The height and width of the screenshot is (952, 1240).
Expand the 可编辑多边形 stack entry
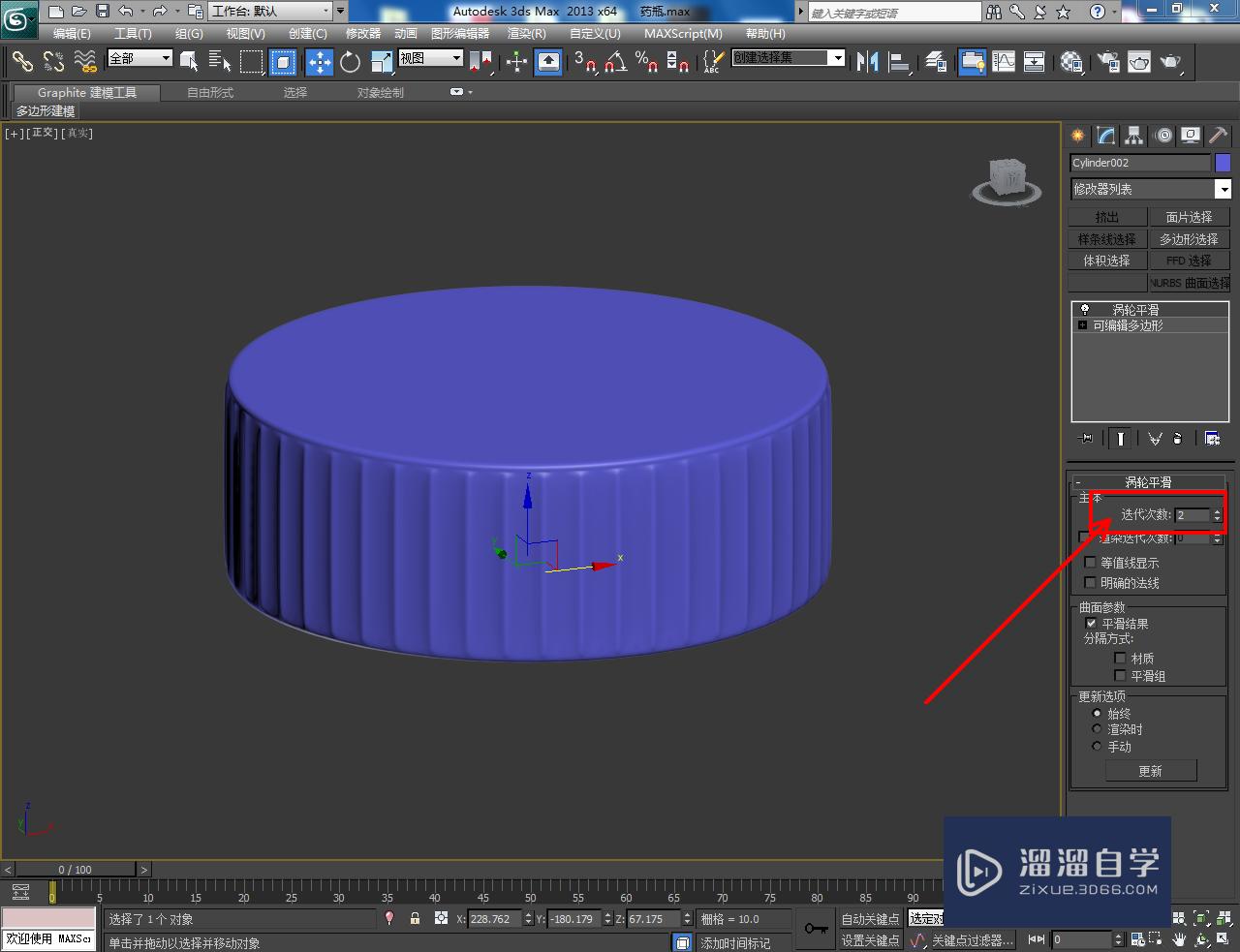pyautogui.click(x=1082, y=325)
